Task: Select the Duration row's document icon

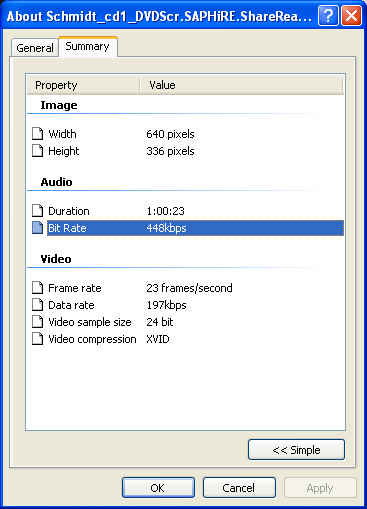Action: coord(38,211)
